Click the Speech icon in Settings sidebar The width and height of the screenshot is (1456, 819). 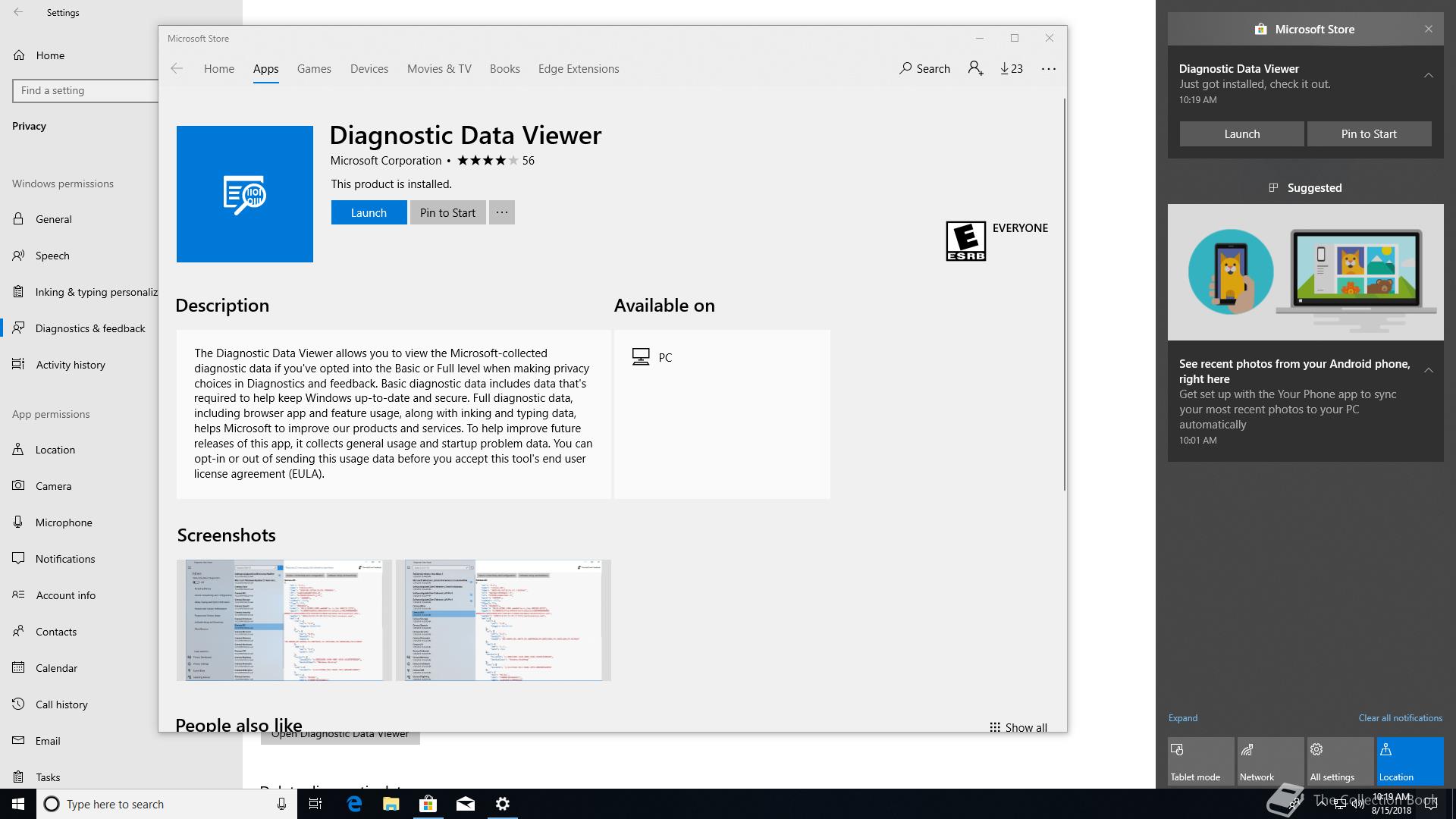pyautogui.click(x=18, y=255)
